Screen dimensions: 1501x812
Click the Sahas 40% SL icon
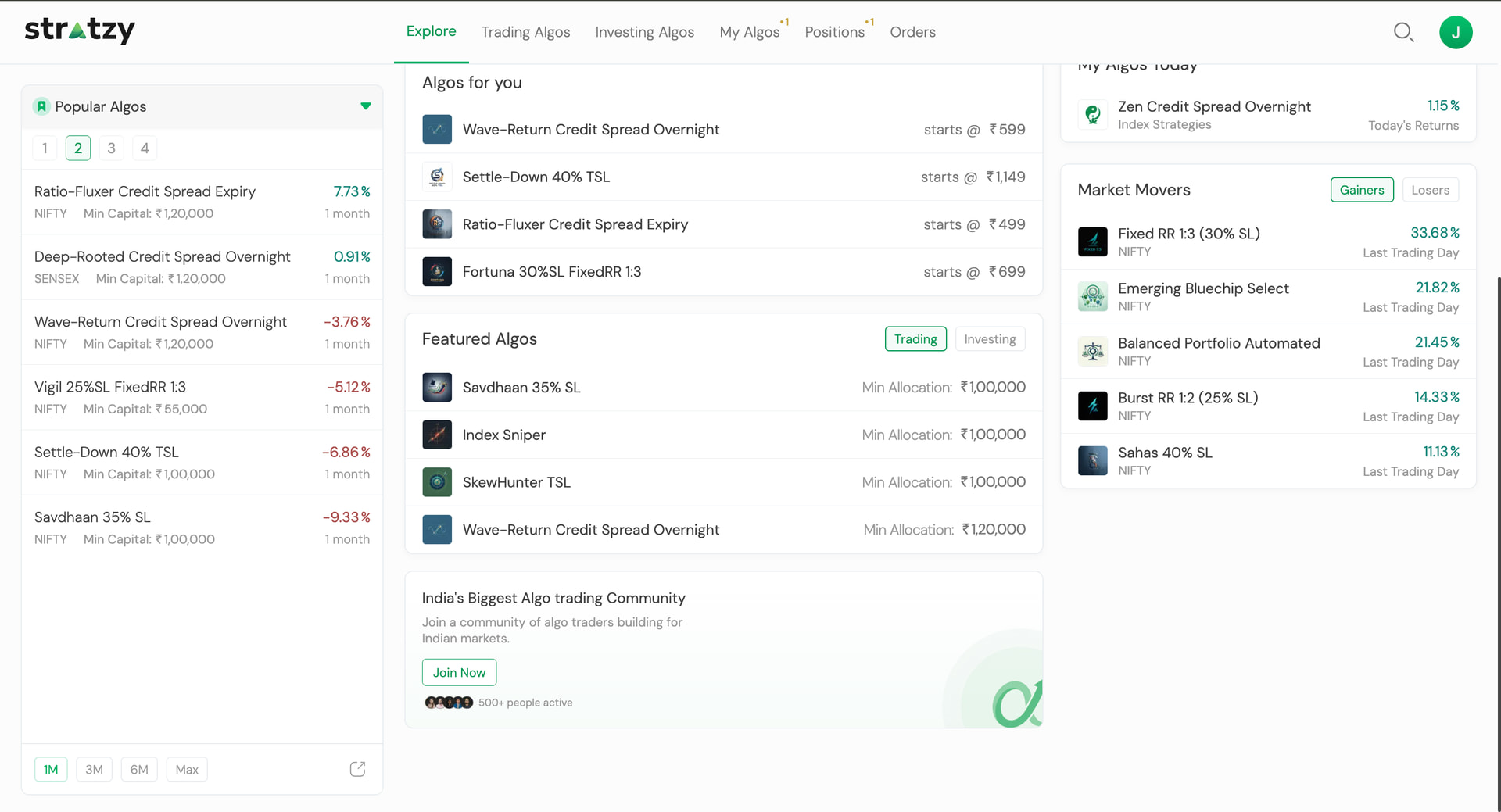(x=1092, y=460)
